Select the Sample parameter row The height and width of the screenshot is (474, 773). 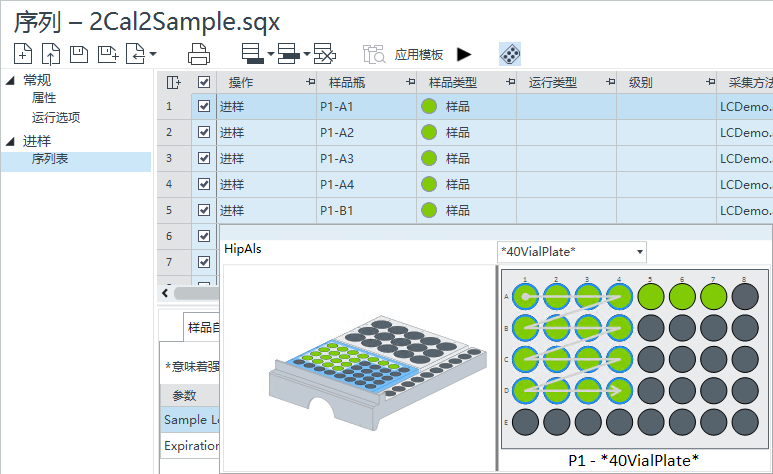[x=190, y=420]
